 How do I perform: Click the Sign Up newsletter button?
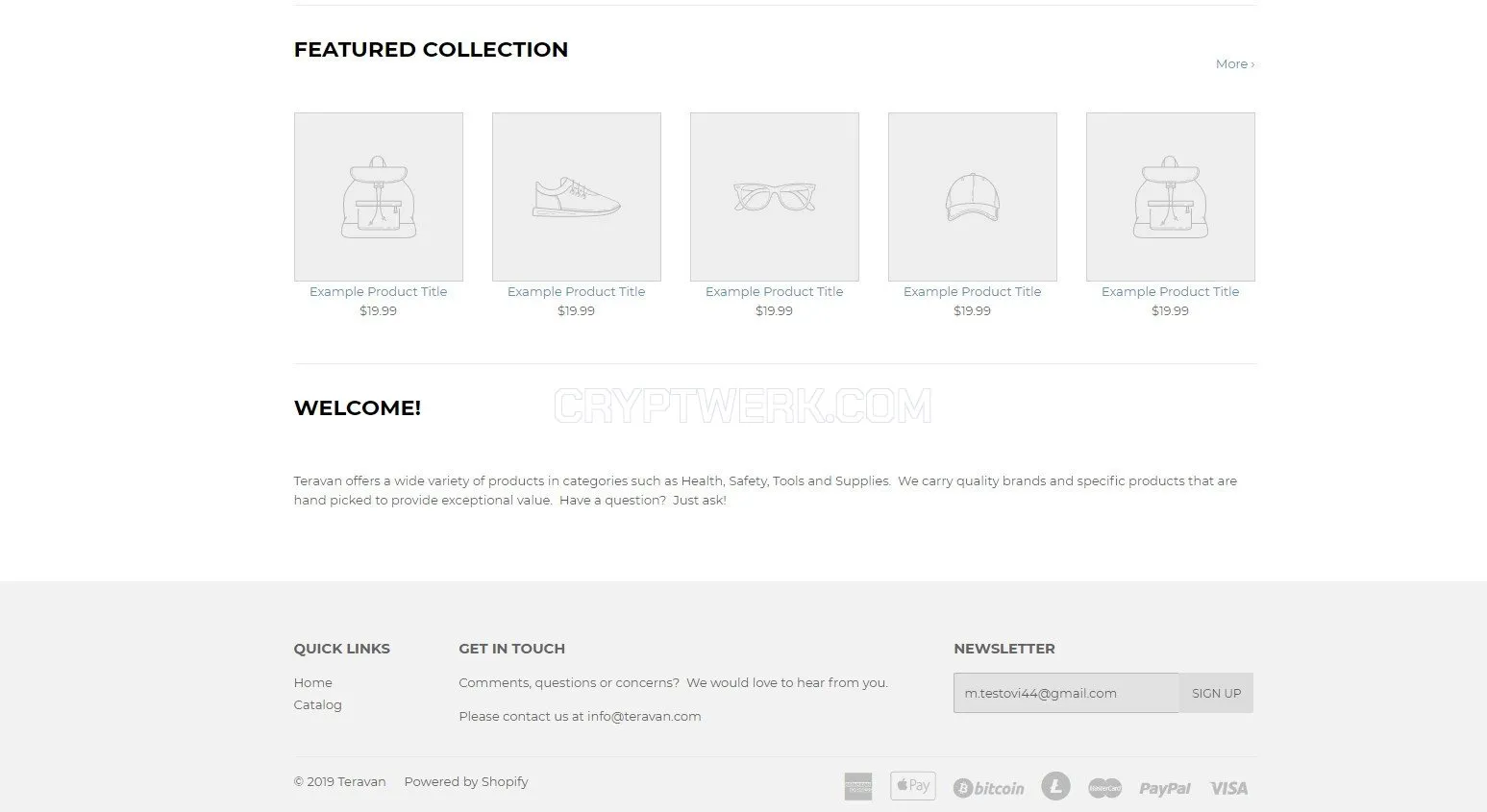[1216, 693]
